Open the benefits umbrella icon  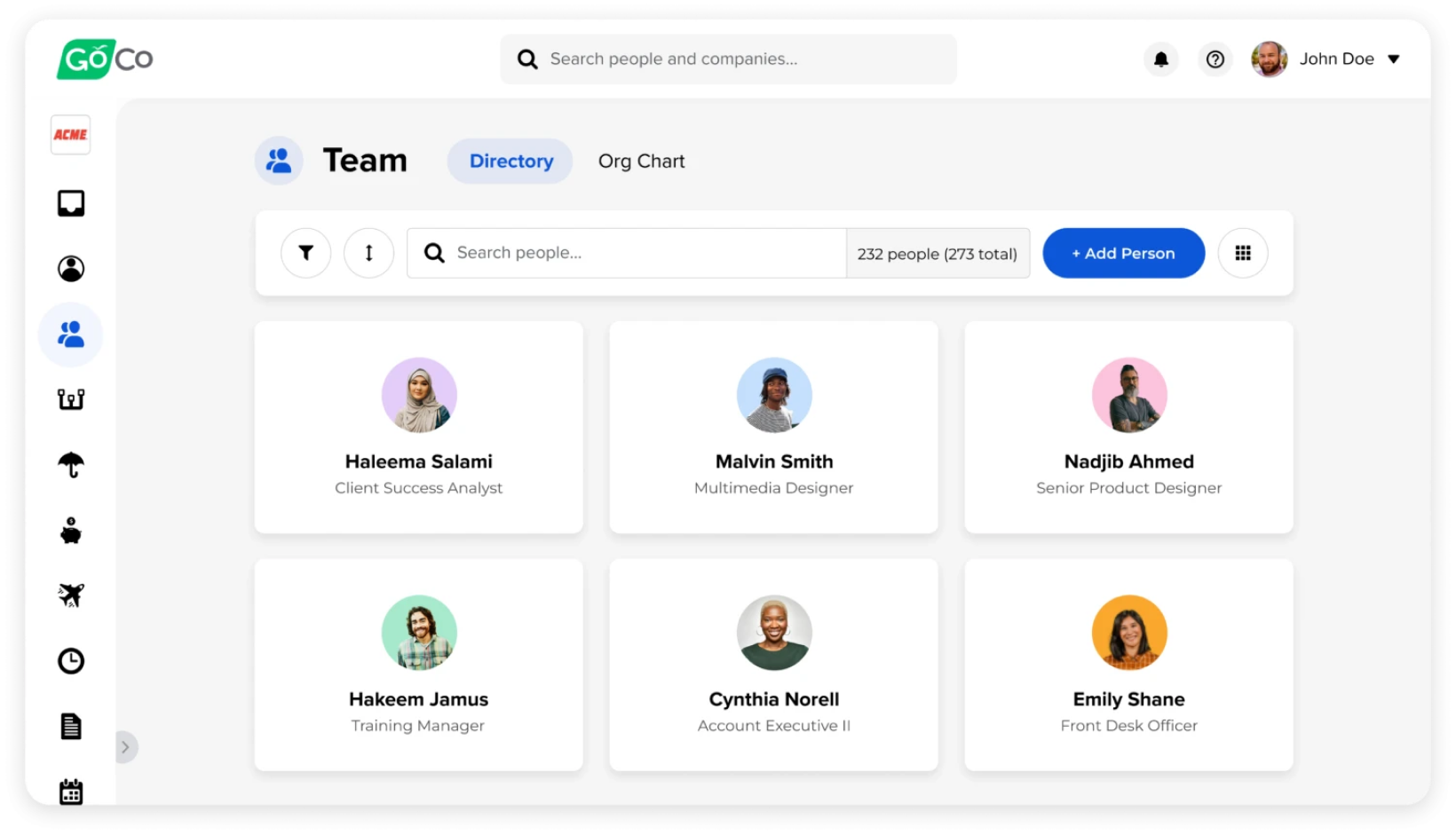(71, 464)
